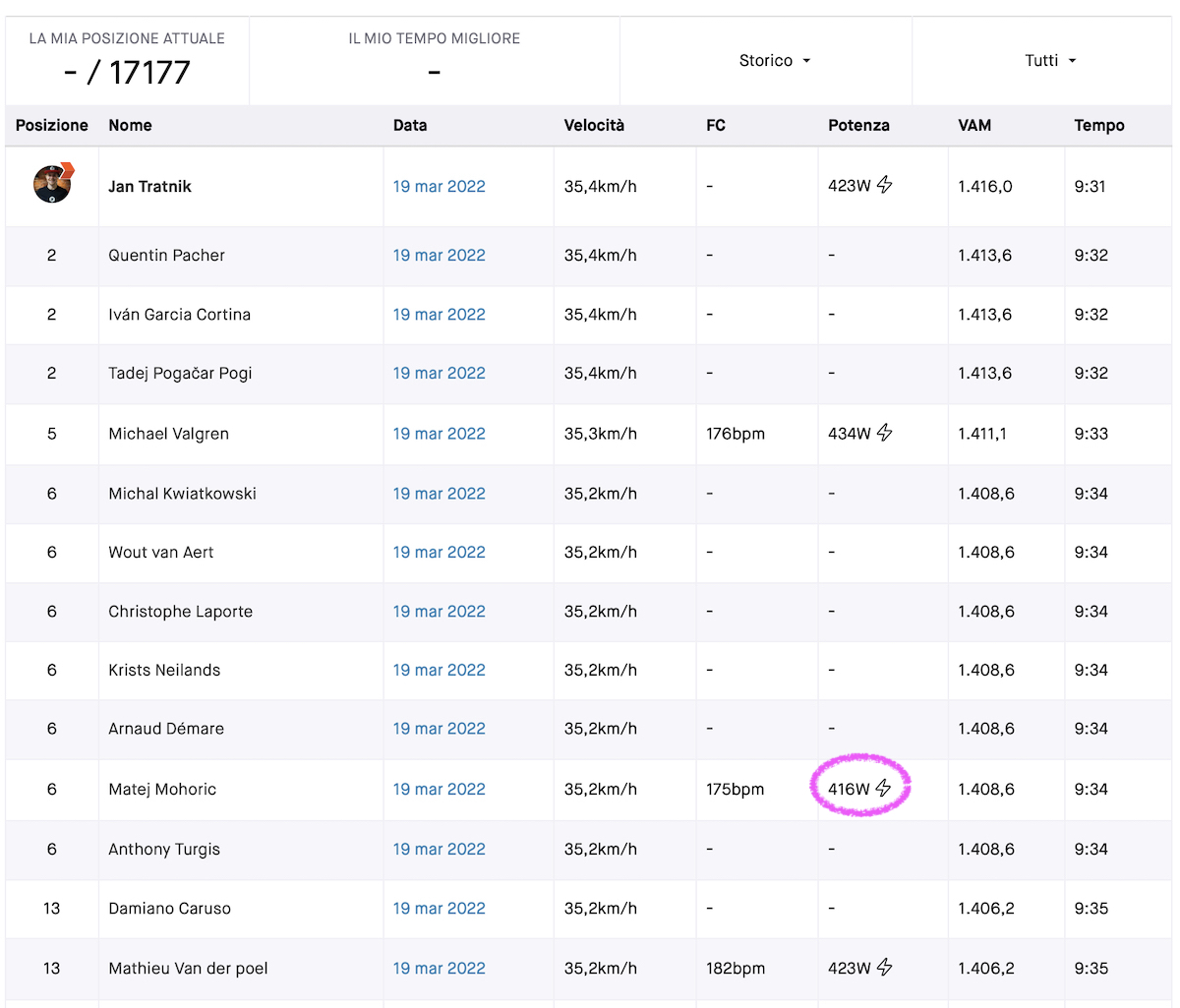This screenshot has width=1180, height=1008.
Task: Click the power meter bolt icon in Michael Valgren's row
Action: pos(885,433)
